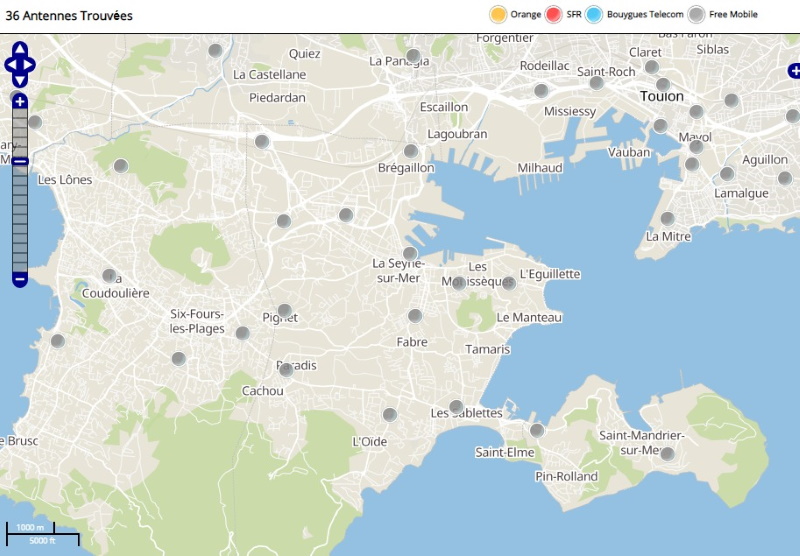Zoom in with the plus button
The height and width of the screenshot is (556, 800).
(x=20, y=101)
